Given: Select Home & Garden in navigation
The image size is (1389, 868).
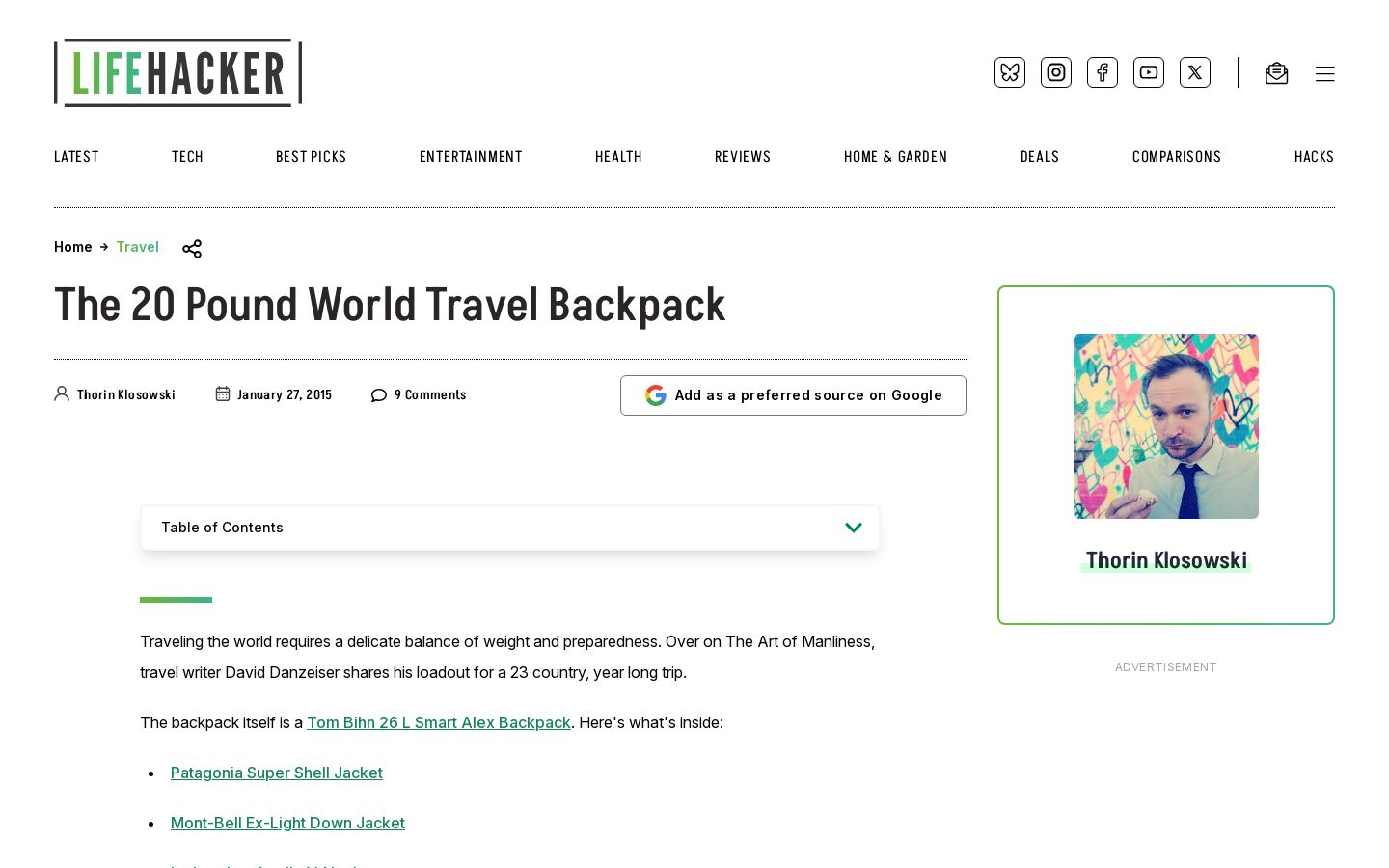Looking at the screenshot, I should tap(895, 157).
